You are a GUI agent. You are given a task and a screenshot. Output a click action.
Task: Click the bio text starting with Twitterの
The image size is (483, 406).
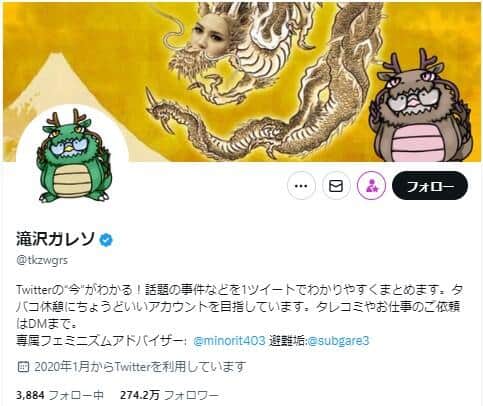pyautogui.click(x=239, y=307)
